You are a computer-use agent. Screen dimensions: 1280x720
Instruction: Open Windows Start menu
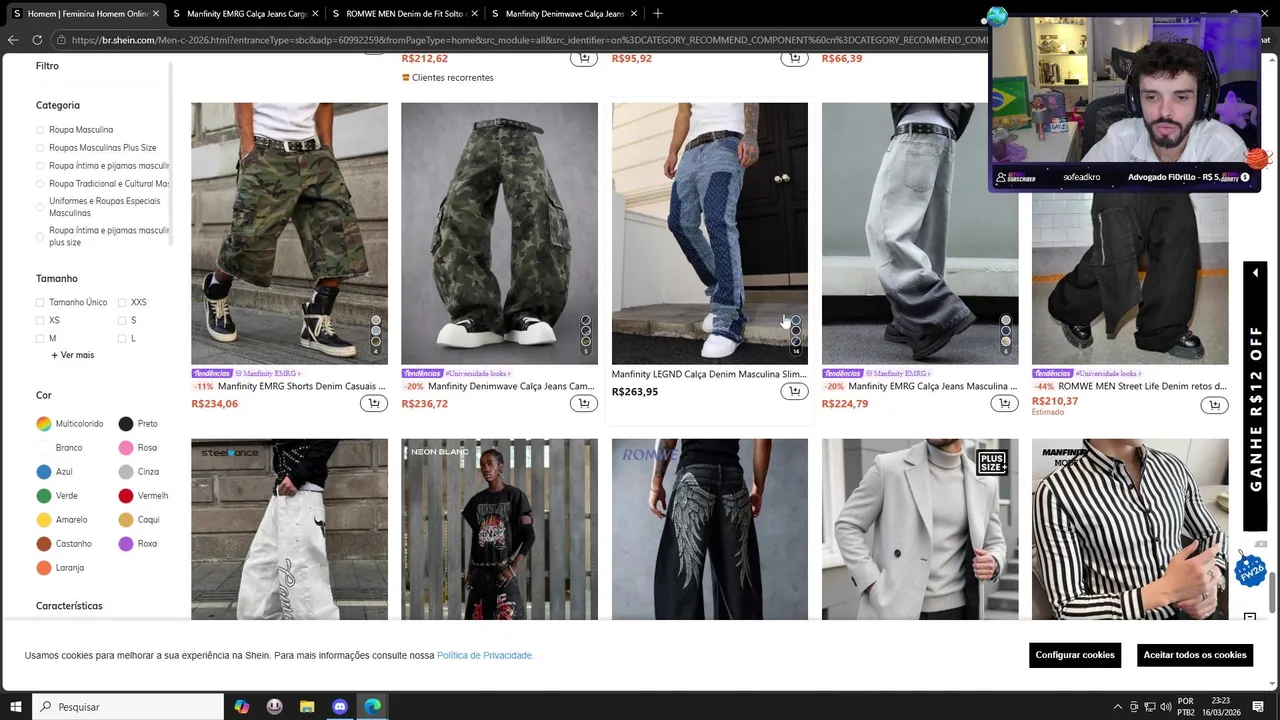(x=16, y=707)
